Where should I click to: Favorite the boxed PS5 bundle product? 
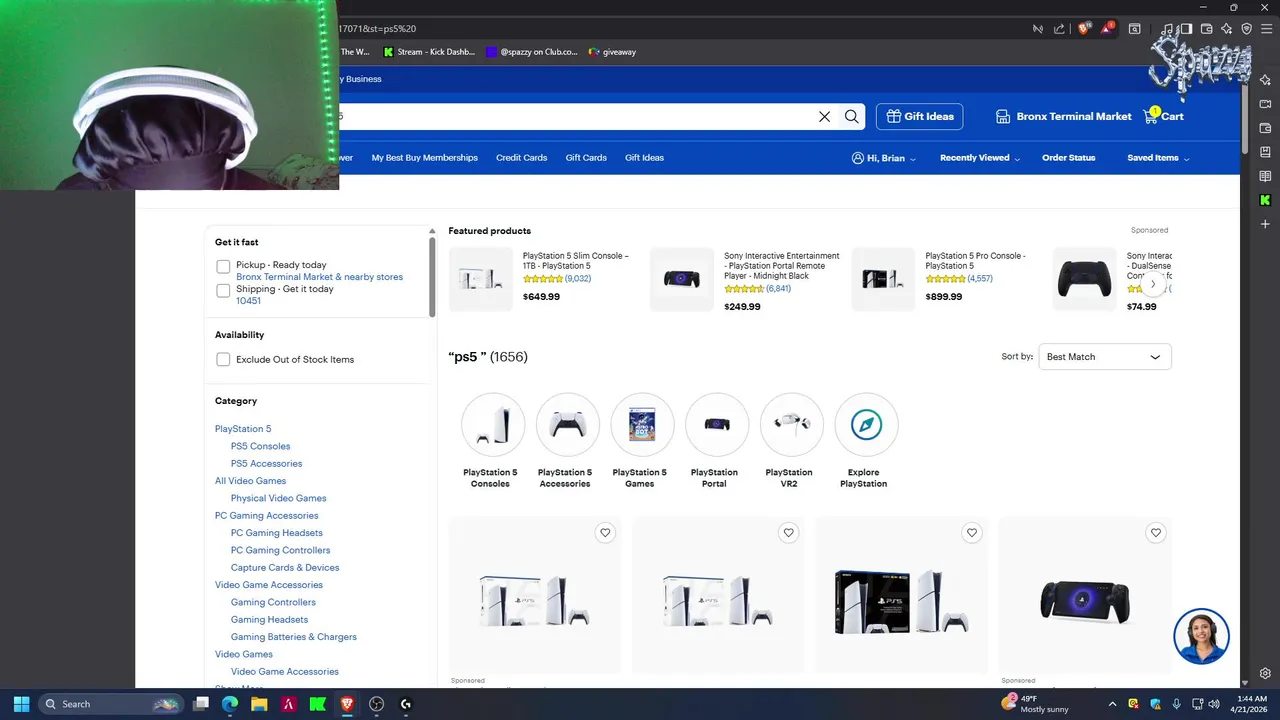[972, 533]
